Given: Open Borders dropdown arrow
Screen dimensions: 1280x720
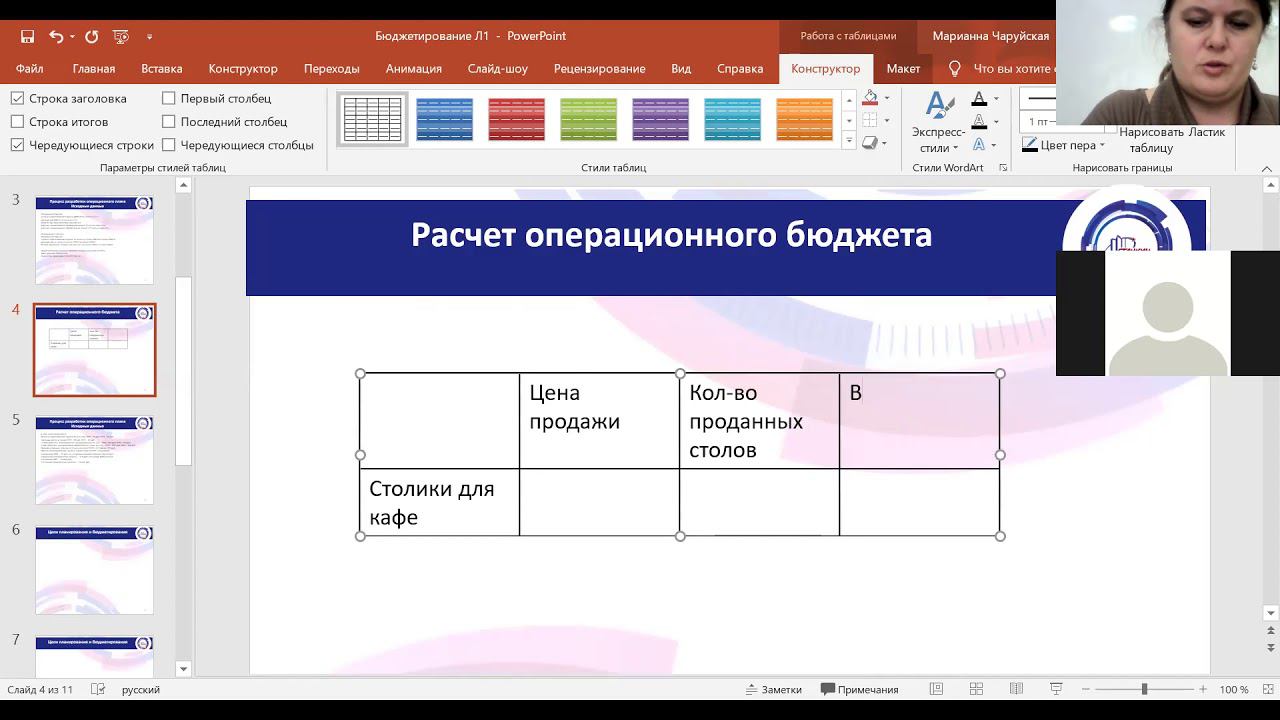Looking at the screenshot, I should (x=887, y=121).
